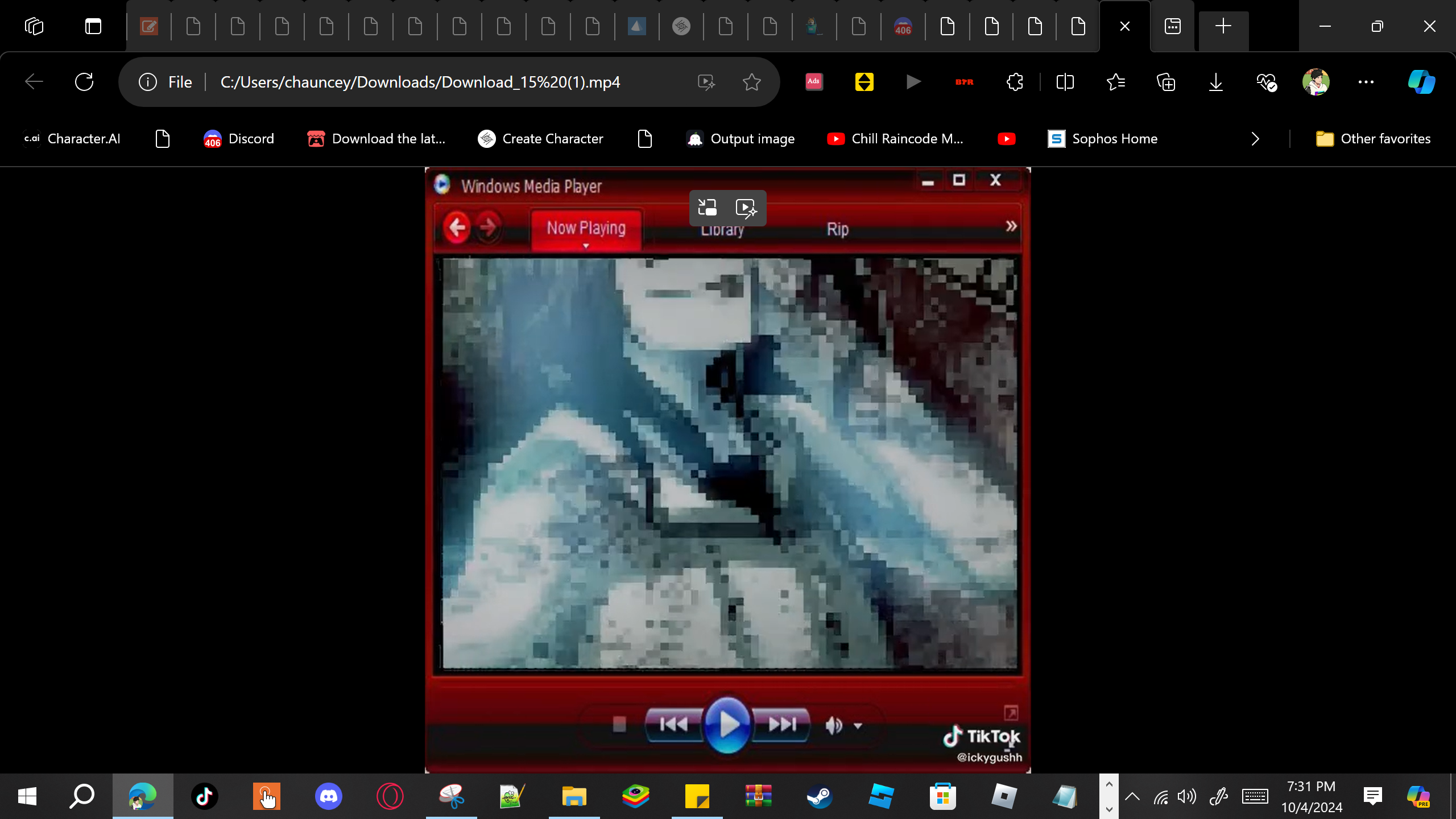The width and height of the screenshot is (1456, 819).
Task: Go back to the previous page
Action: click(34, 82)
